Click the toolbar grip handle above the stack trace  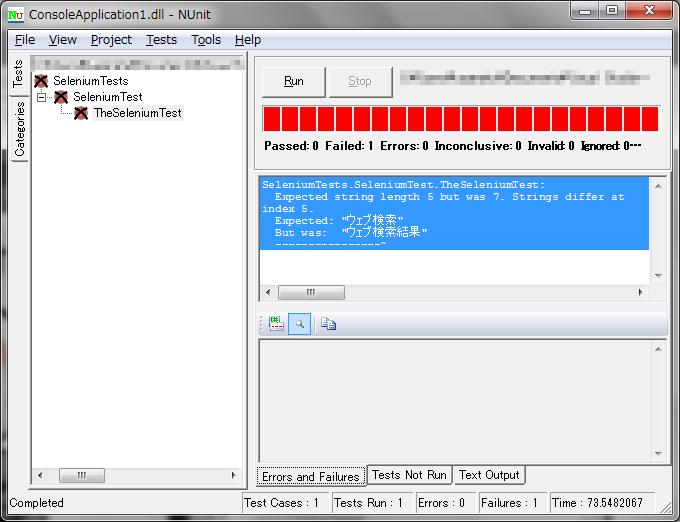click(x=261, y=324)
